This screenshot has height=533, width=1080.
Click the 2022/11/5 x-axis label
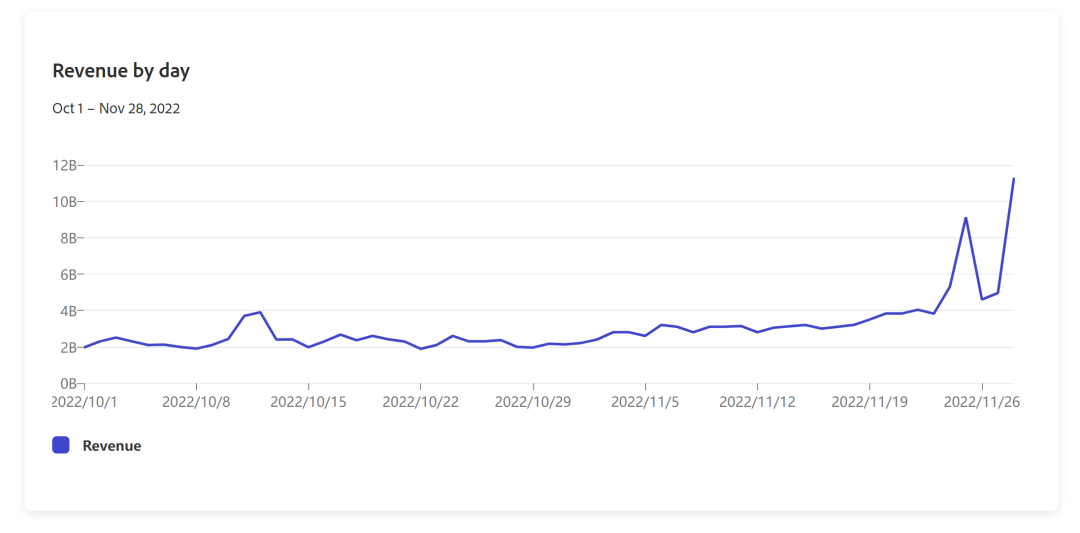pos(645,402)
